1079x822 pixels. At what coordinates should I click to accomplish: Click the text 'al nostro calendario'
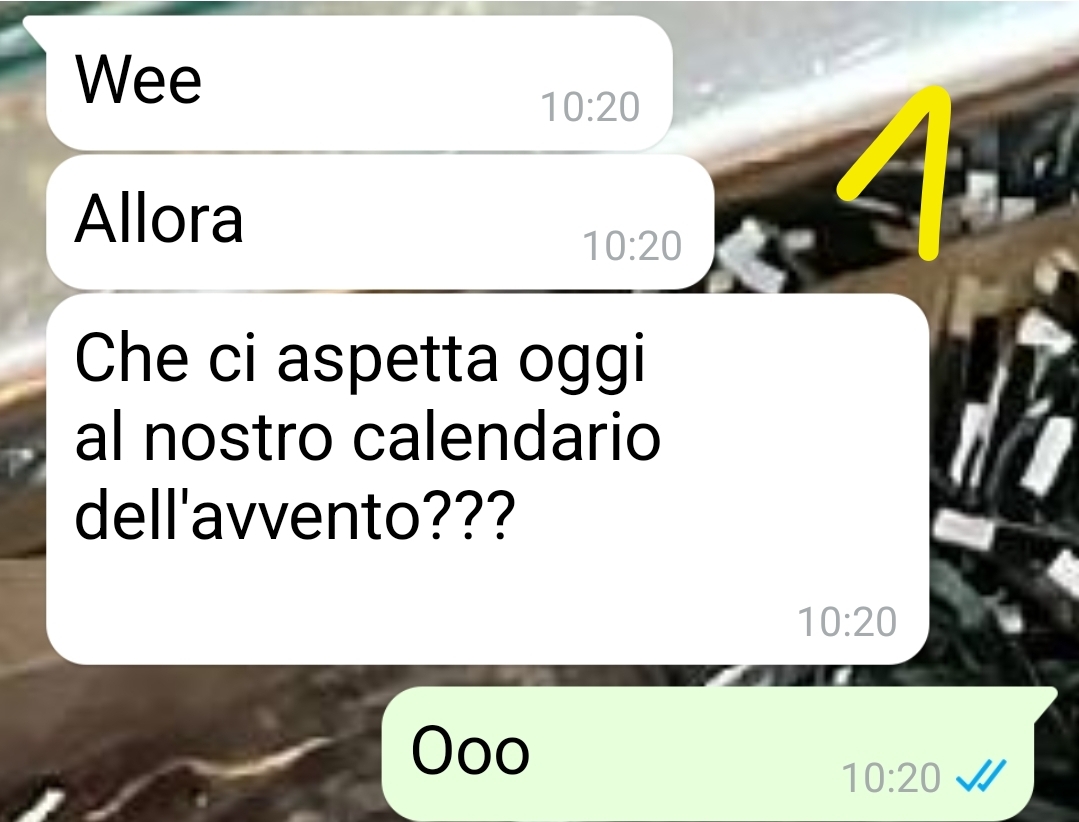pos(367,437)
